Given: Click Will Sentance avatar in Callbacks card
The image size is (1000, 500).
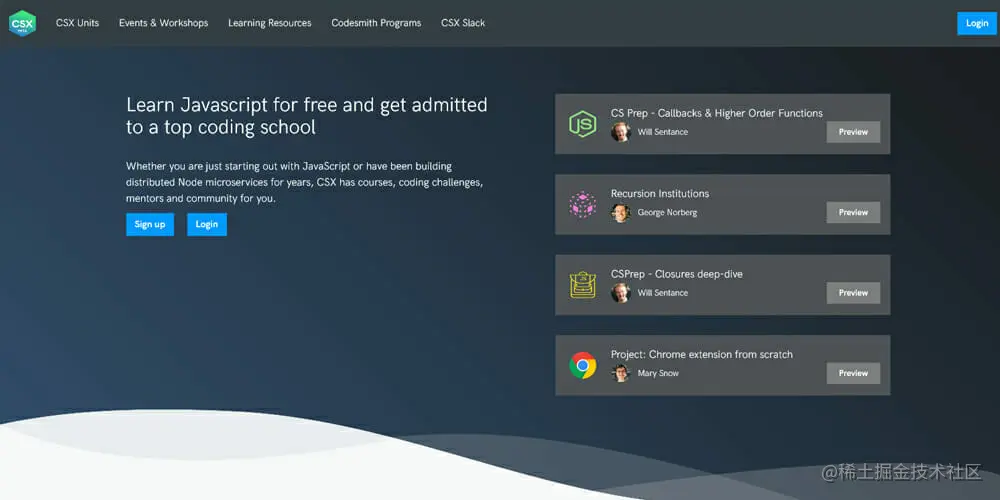Looking at the screenshot, I should click(x=621, y=132).
